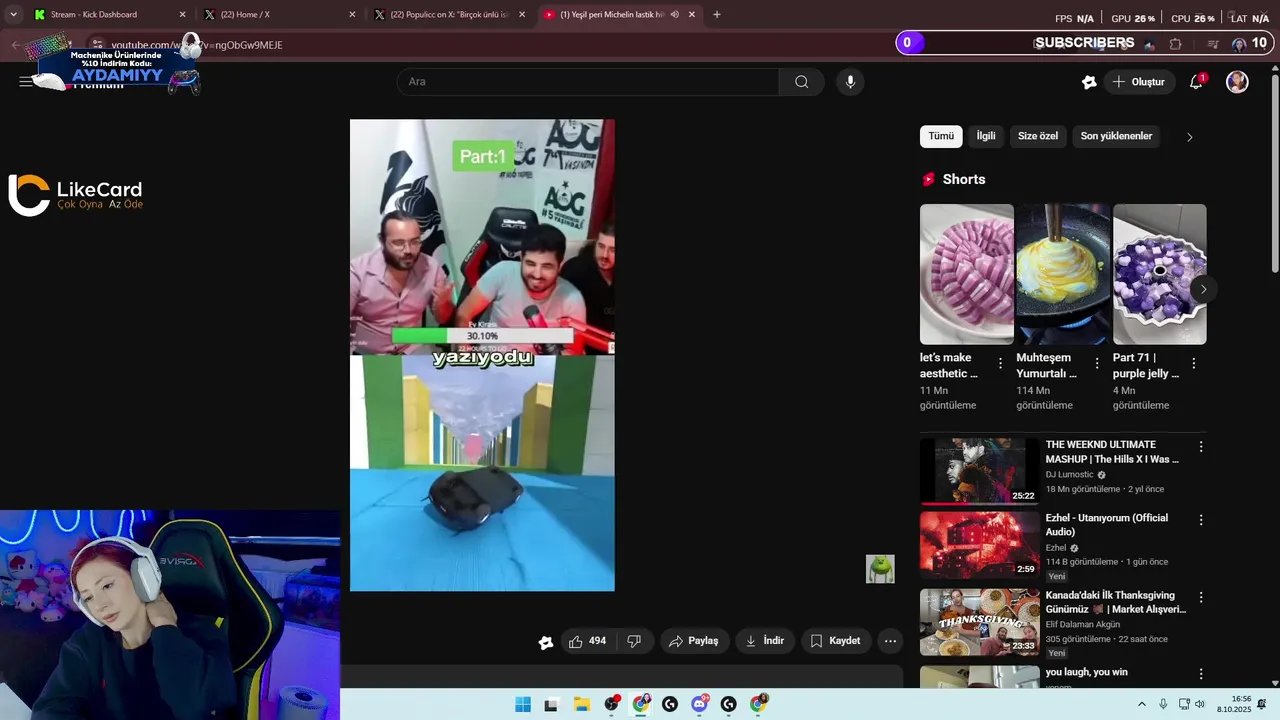Screen dimensions: 1280x720
Task: Like the video with 494 likes
Action: pos(587,641)
